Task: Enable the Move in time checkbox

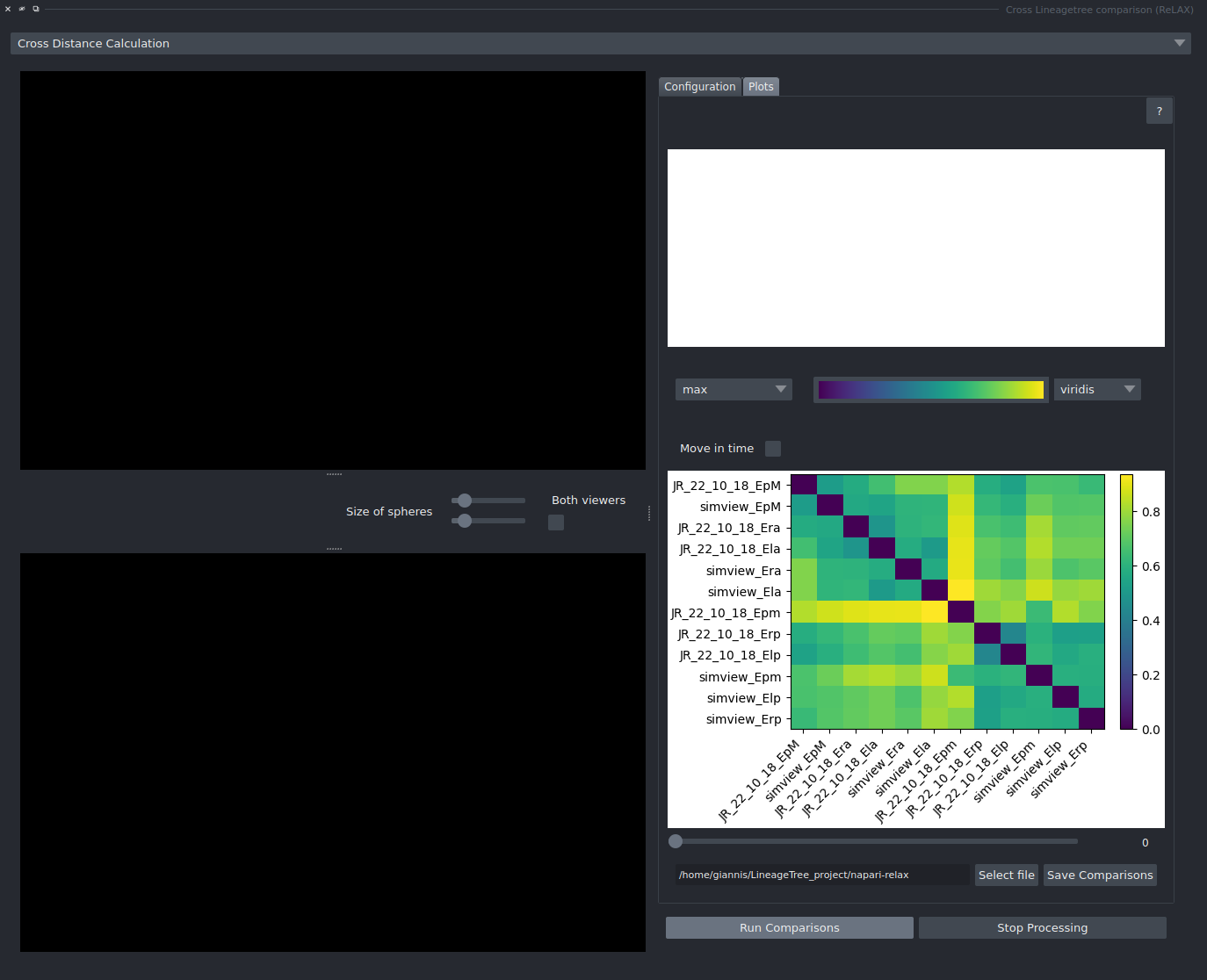Action: (x=772, y=448)
